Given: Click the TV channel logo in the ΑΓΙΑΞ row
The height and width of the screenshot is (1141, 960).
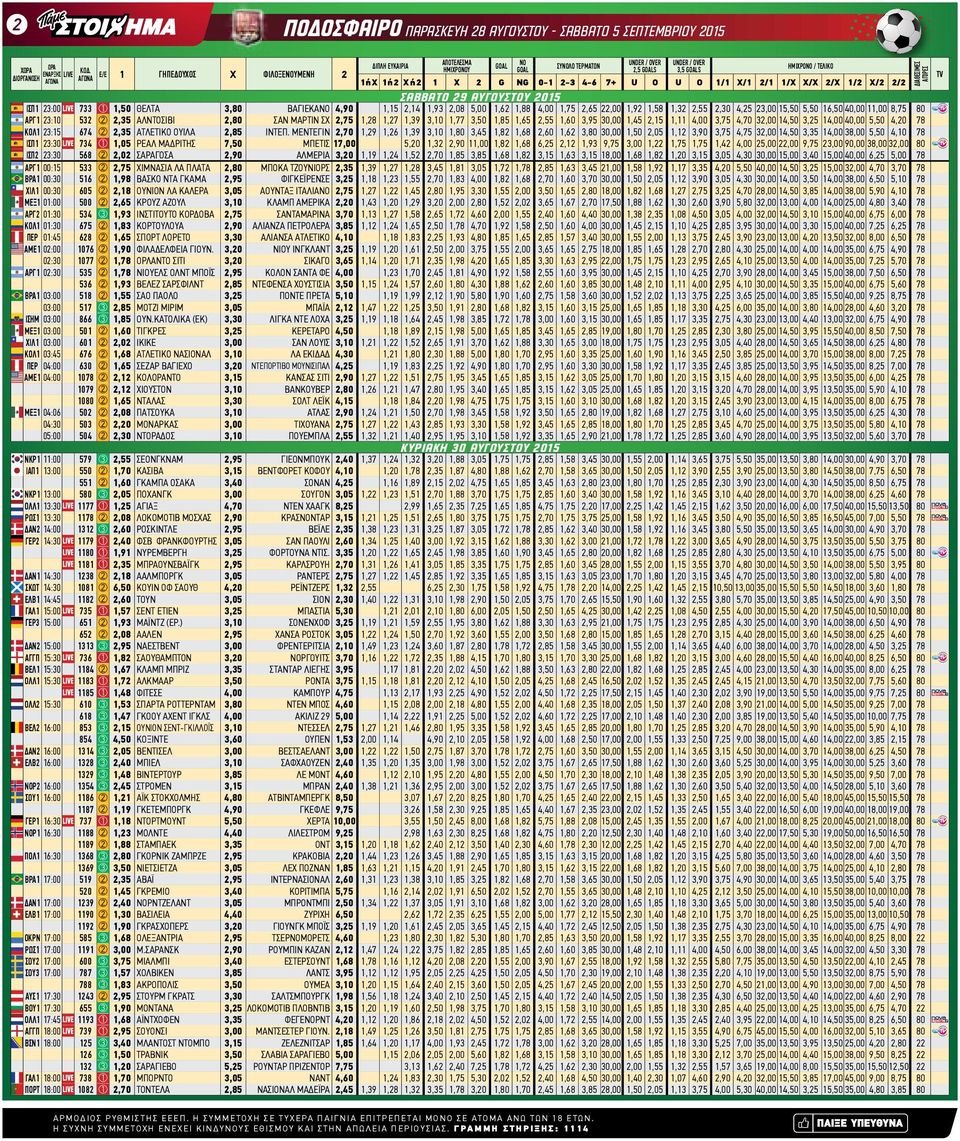Looking at the screenshot, I should pyautogui.click(x=940, y=506).
